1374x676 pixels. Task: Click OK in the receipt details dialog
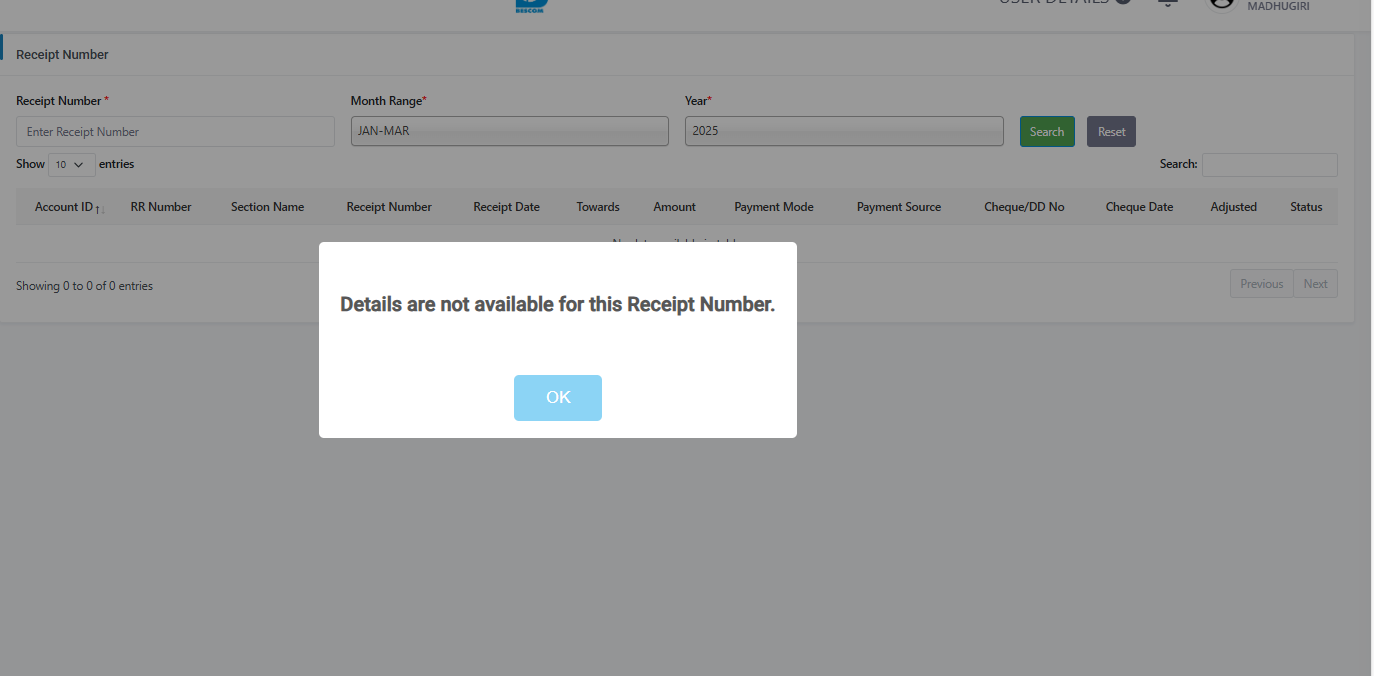tap(558, 398)
